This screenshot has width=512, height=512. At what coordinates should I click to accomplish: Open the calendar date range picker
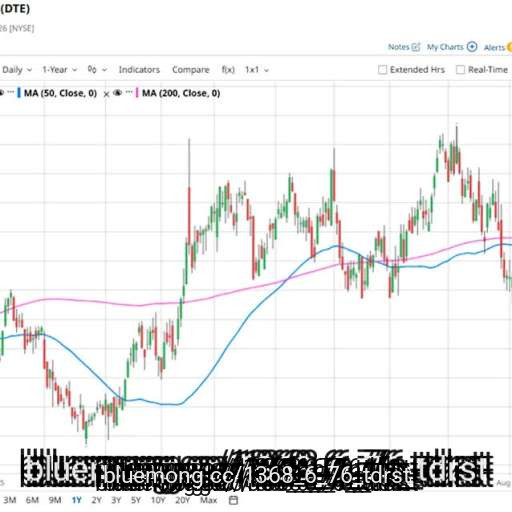pos(234,500)
